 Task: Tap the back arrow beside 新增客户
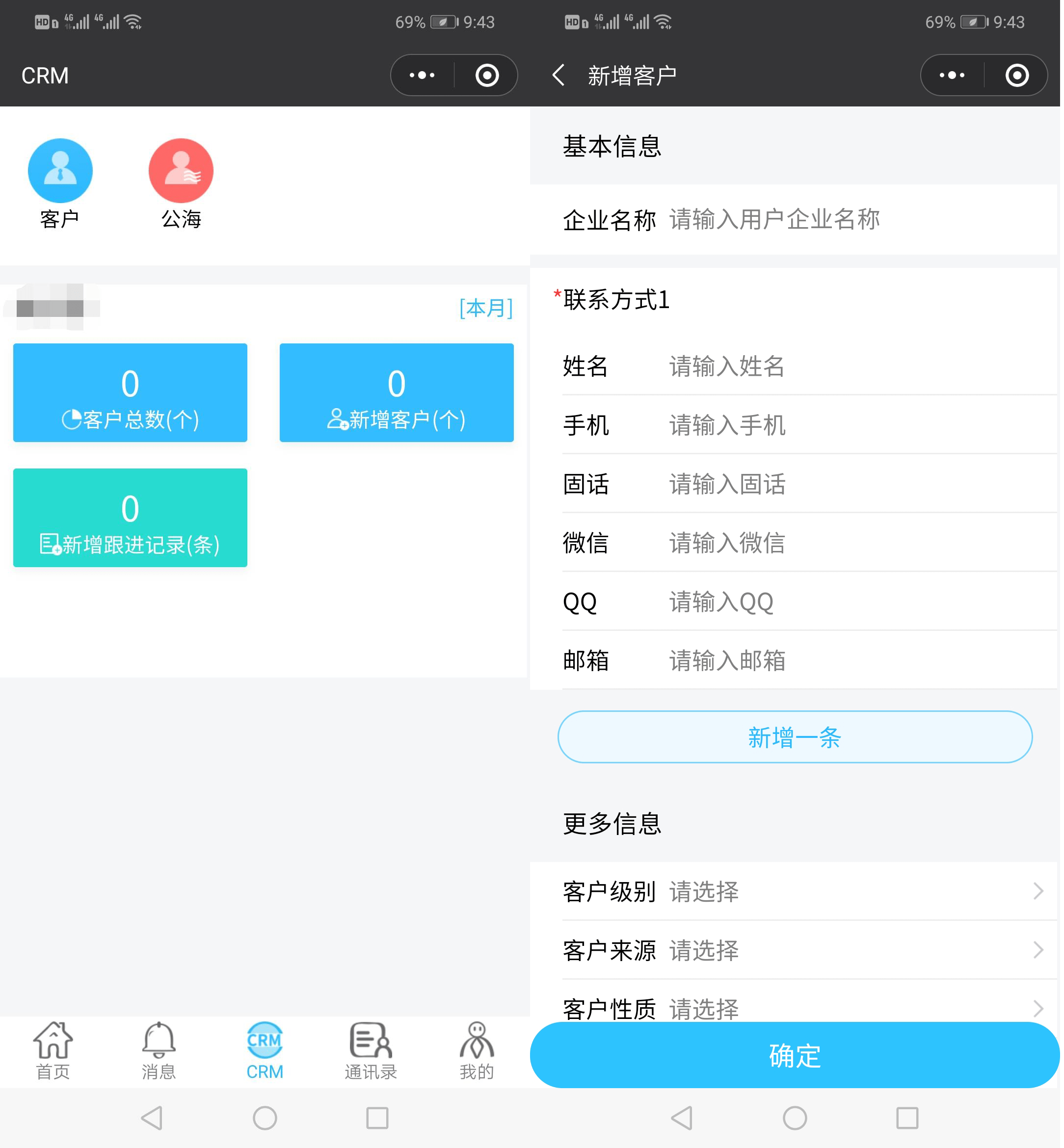559,76
